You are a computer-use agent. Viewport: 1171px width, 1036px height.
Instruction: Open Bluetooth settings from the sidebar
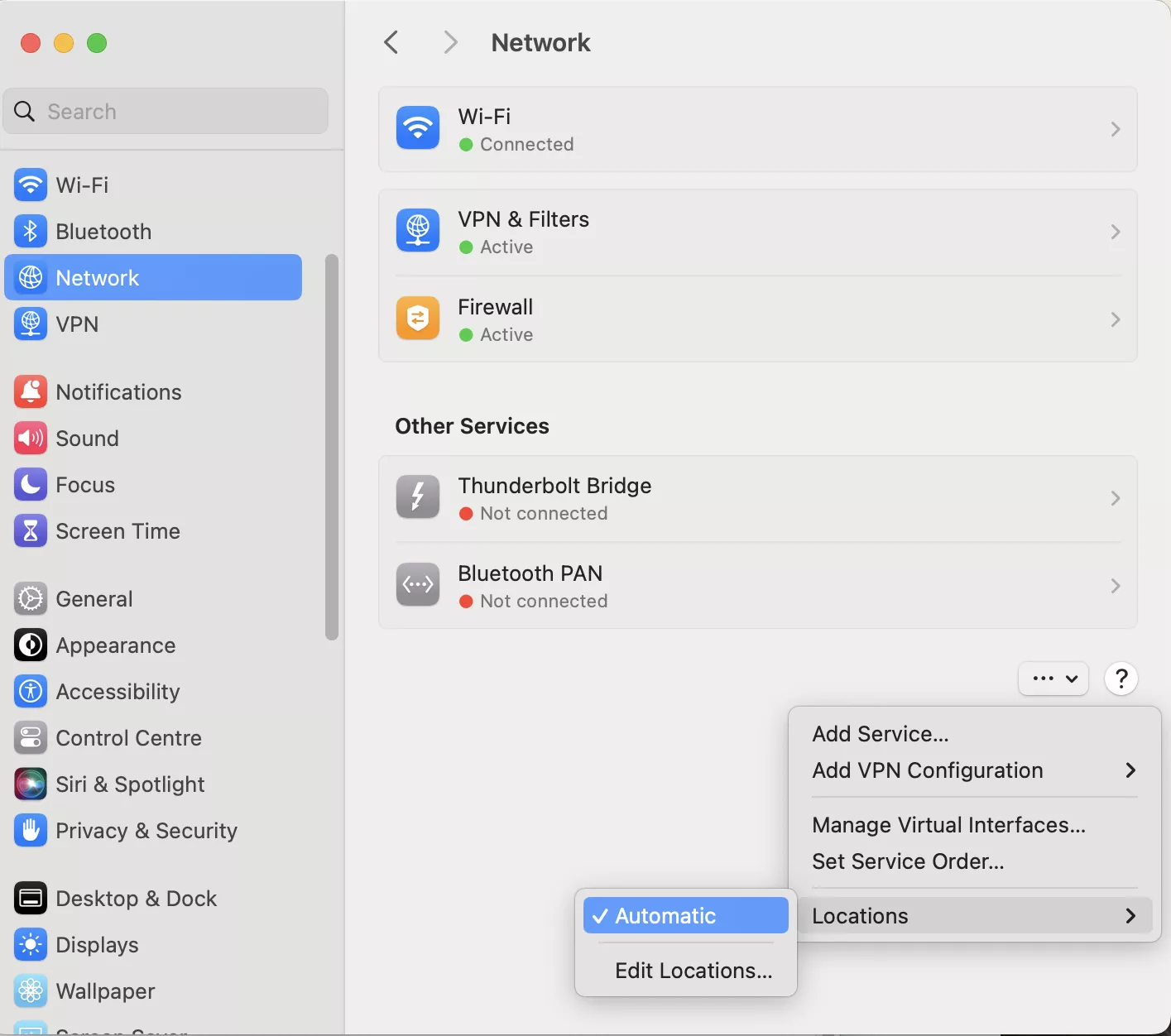[x=153, y=231]
